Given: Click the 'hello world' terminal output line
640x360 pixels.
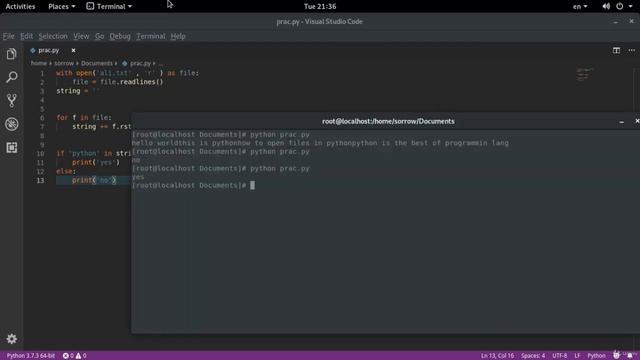Looking at the screenshot, I should click(x=320, y=143).
